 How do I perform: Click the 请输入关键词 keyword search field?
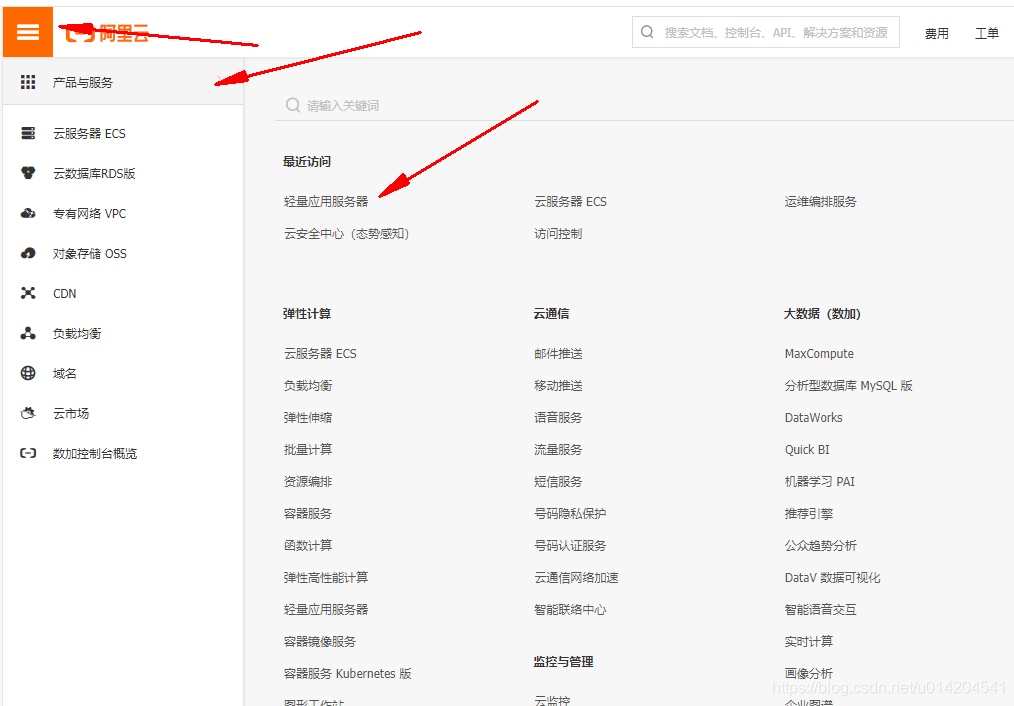coord(644,105)
